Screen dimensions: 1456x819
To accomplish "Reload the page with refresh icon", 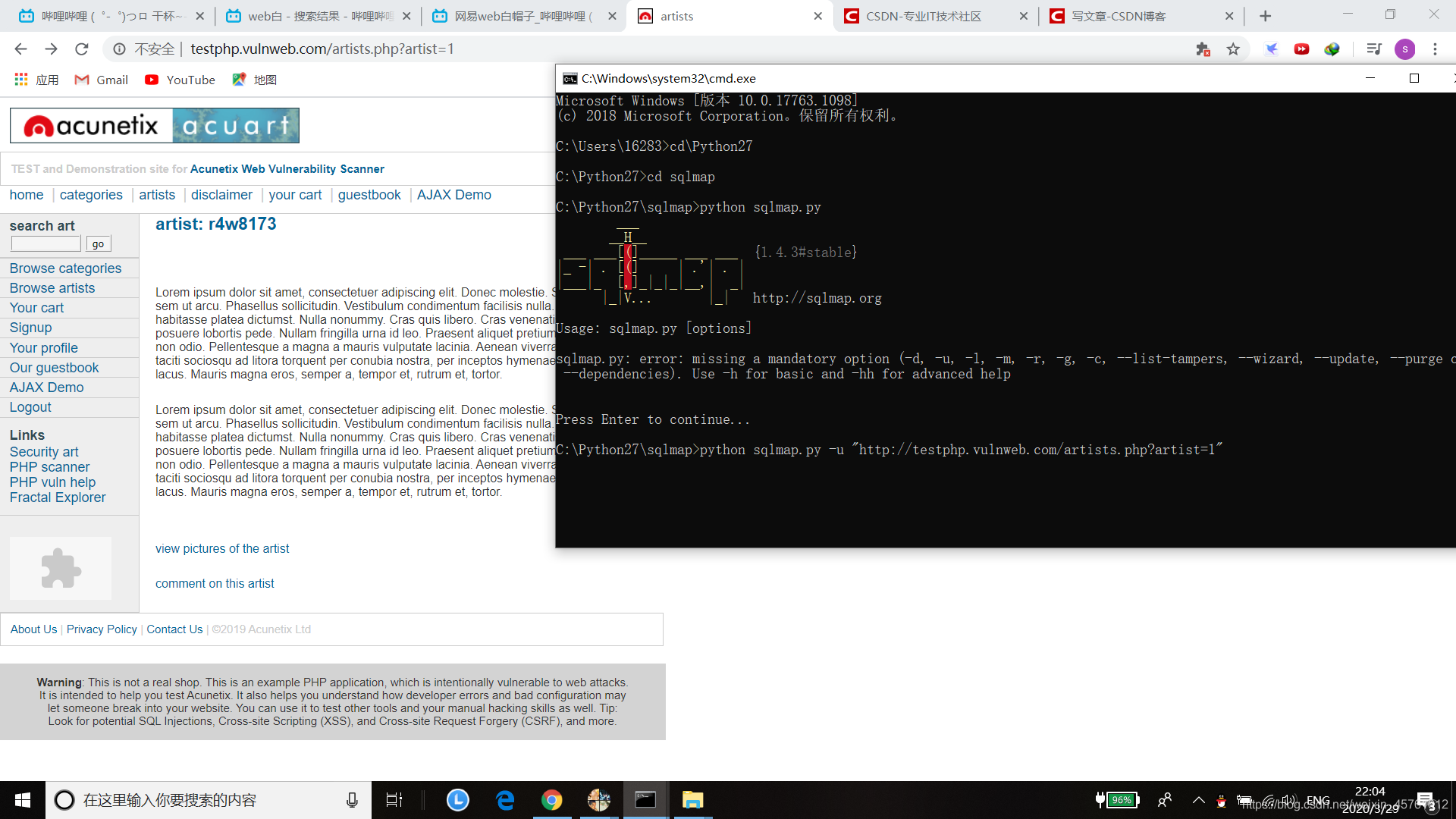I will tap(82, 49).
